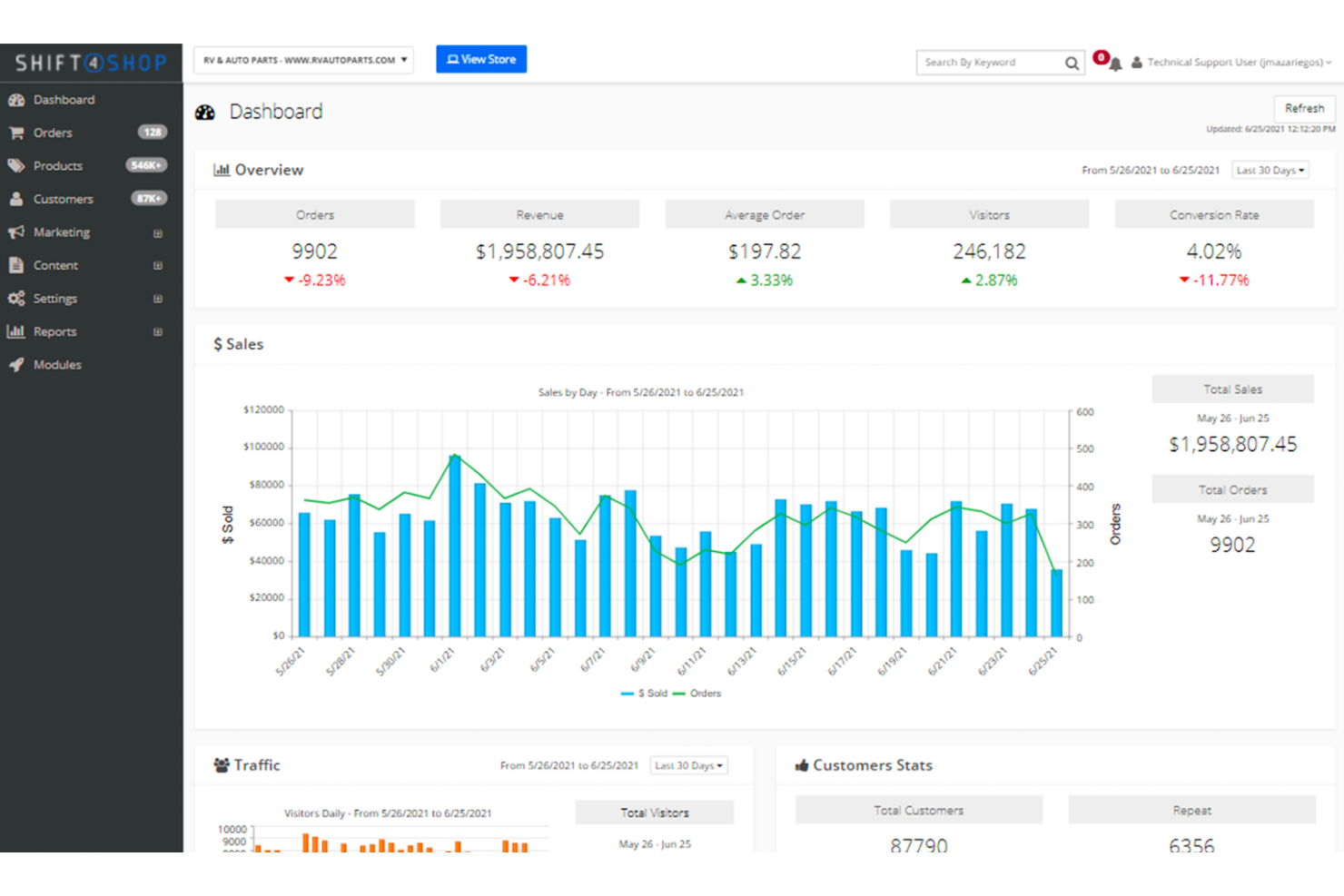Open the Last 30 Days dropdown in Overview

1270,170
